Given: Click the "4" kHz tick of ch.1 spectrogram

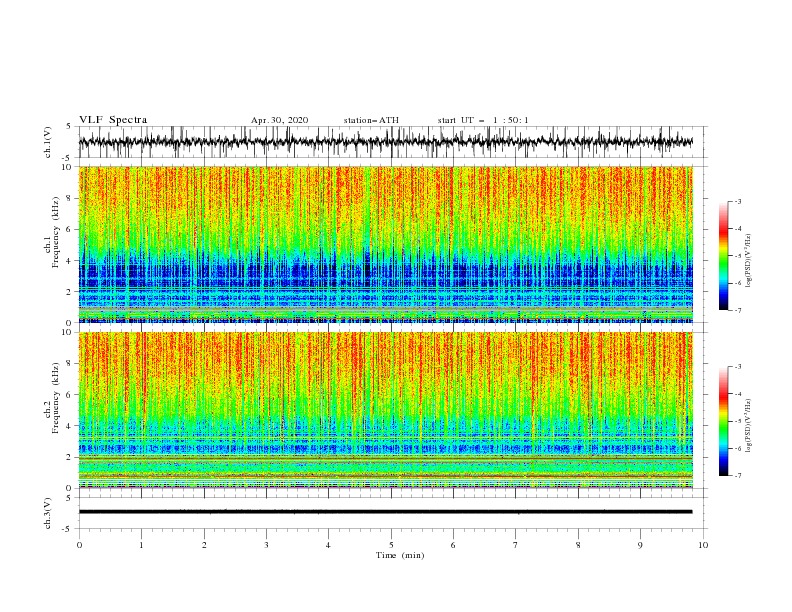Looking at the screenshot, I should point(70,261).
